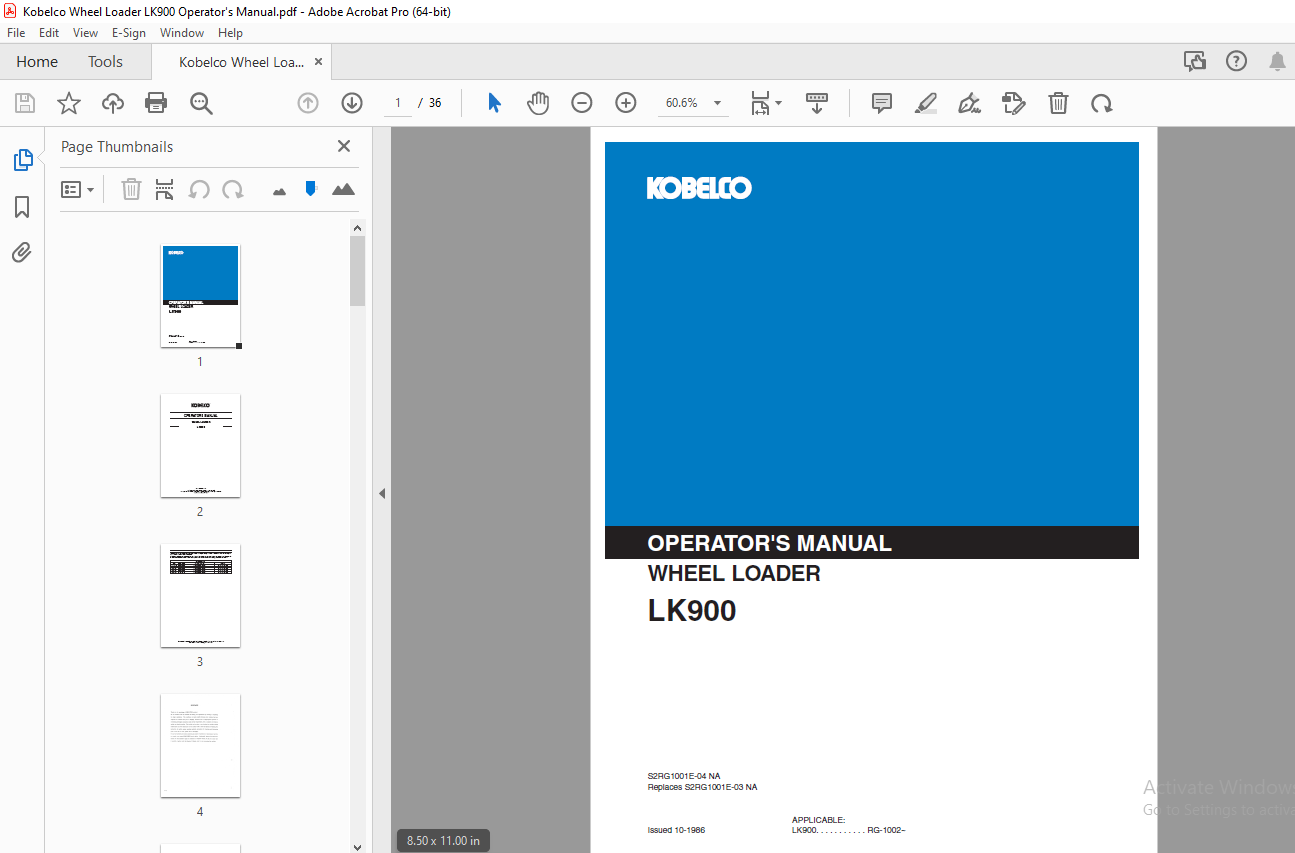The height and width of the screenshot is (853, 1295).
Task: Enlarge thumbnail size large mountain icon
Action: [343, 189]
